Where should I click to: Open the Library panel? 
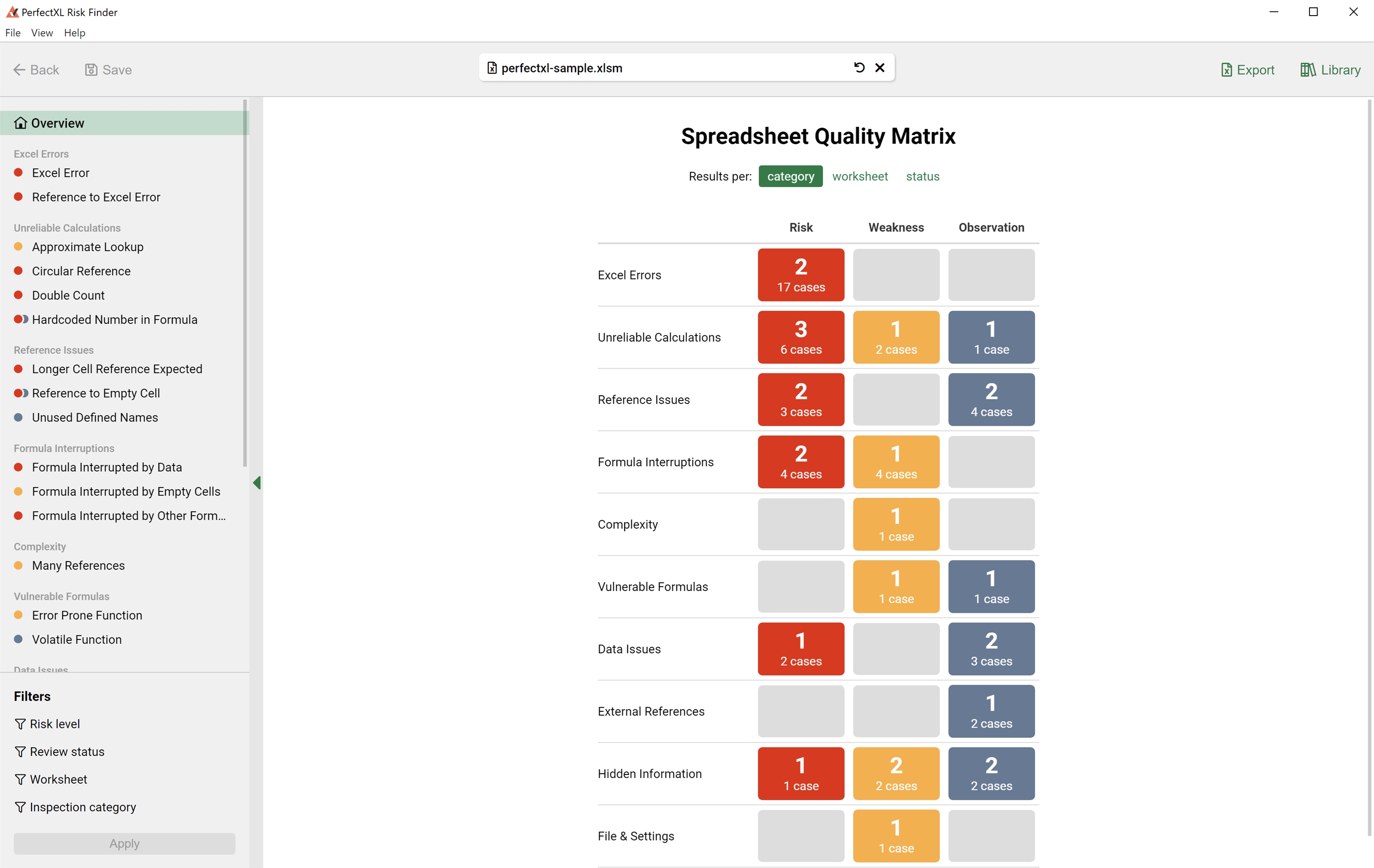1330,70
